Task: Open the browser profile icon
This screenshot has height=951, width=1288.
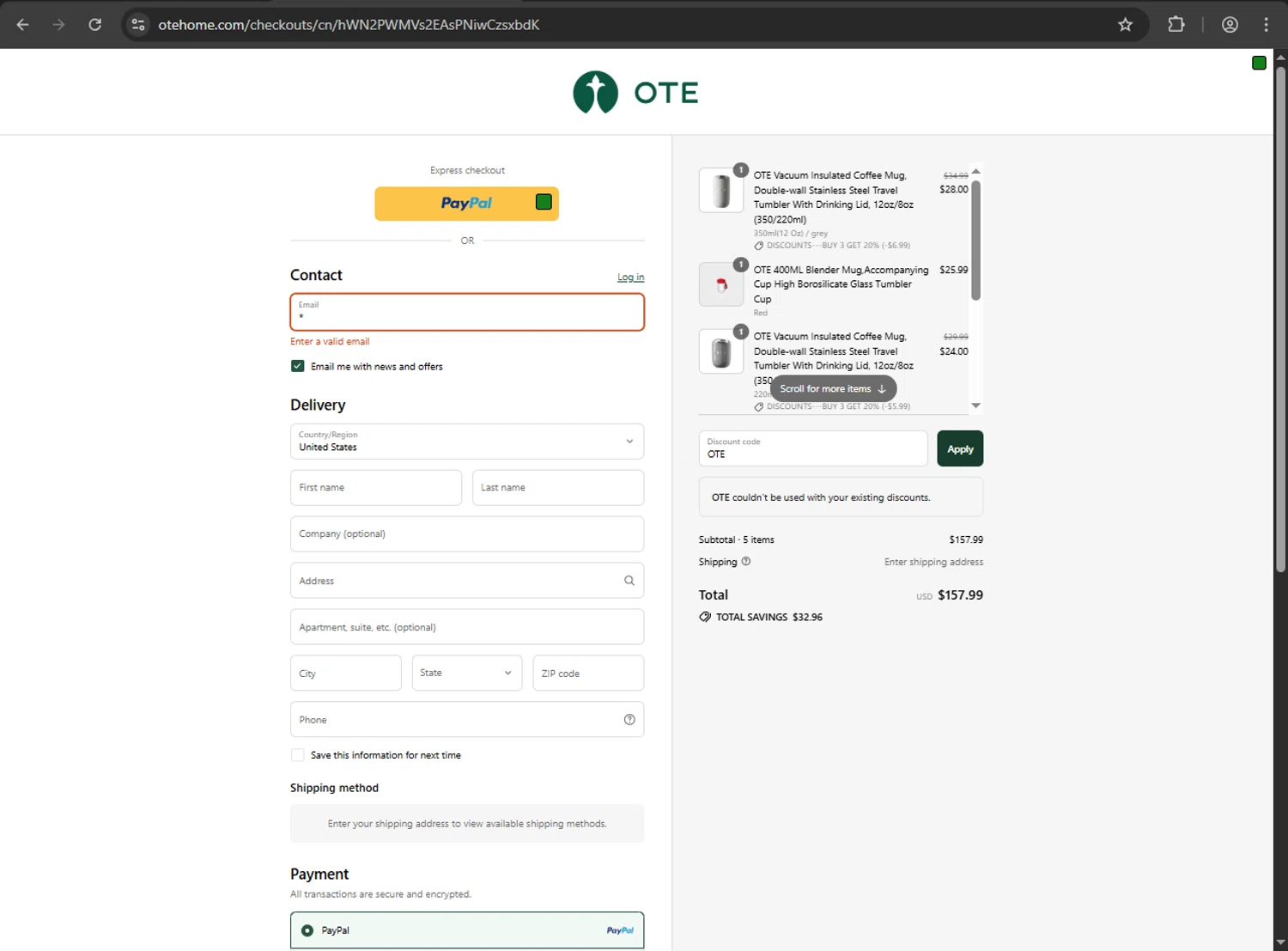Action: [1230, 25]
